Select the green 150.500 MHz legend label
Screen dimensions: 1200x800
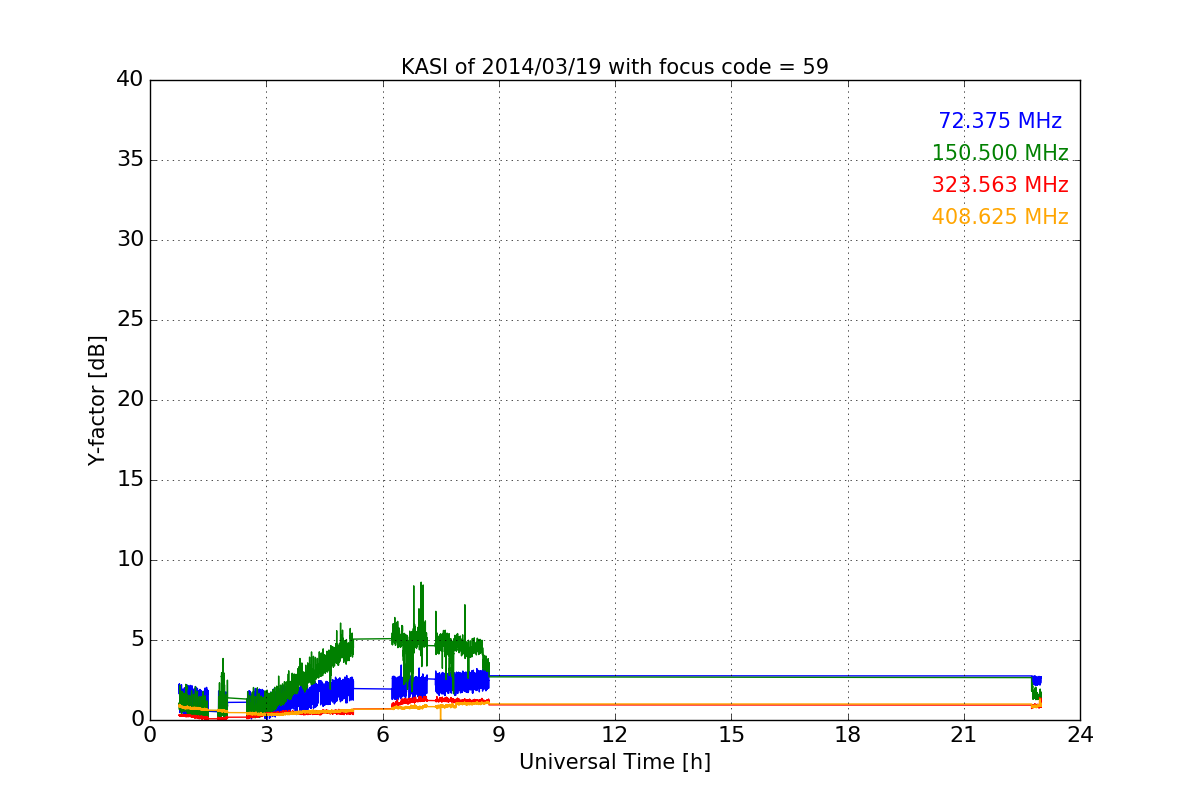(x=1000, y=153)
